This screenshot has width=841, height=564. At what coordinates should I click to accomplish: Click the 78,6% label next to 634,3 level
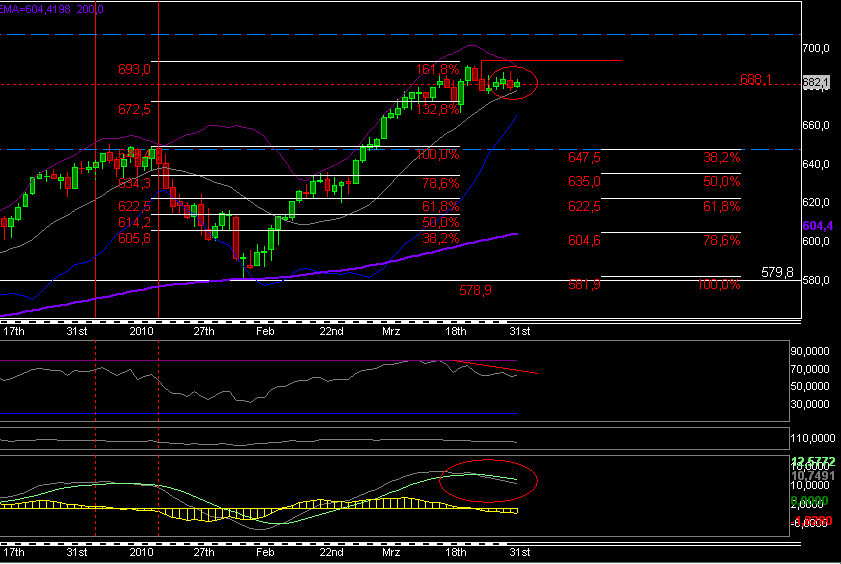(440, 183)
